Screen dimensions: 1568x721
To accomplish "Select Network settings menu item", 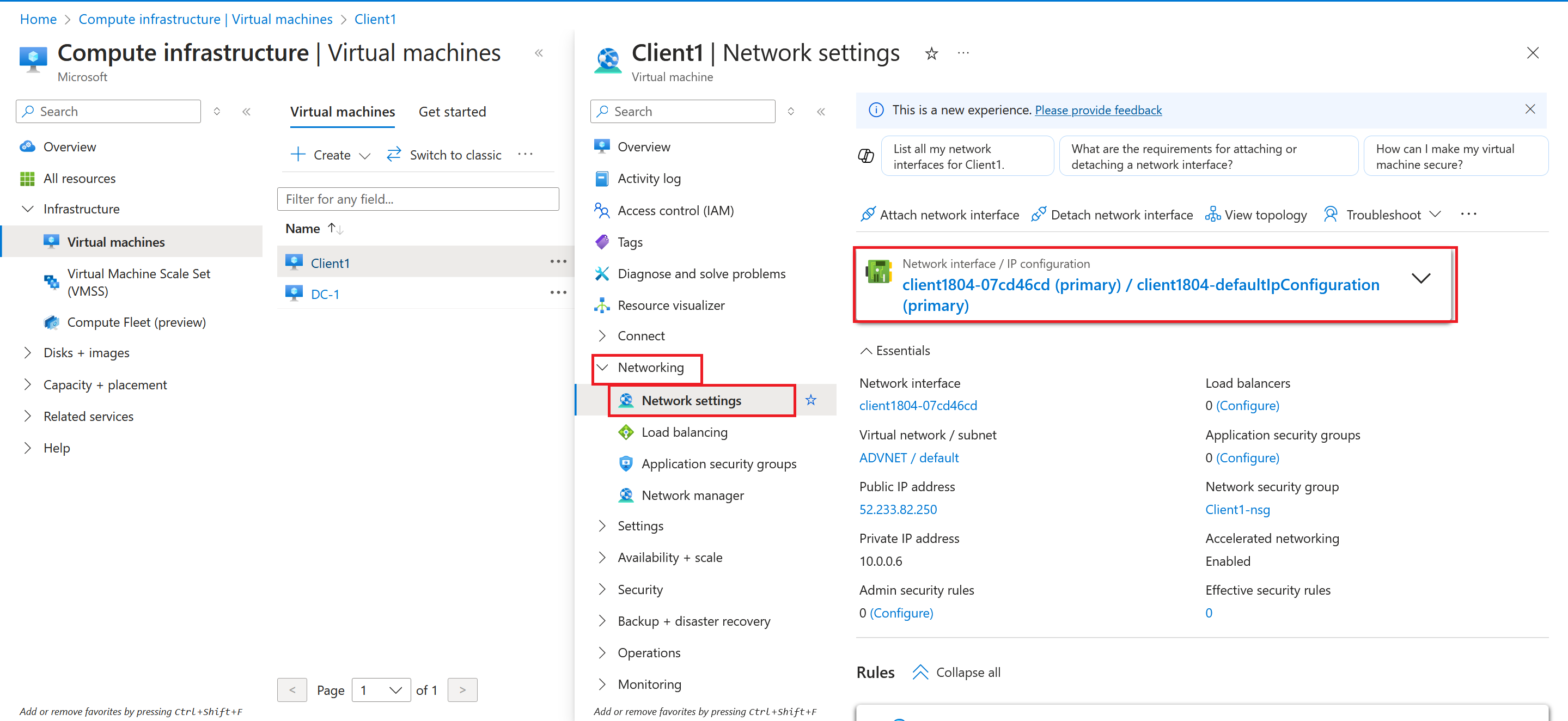I will tap(691, 400).
